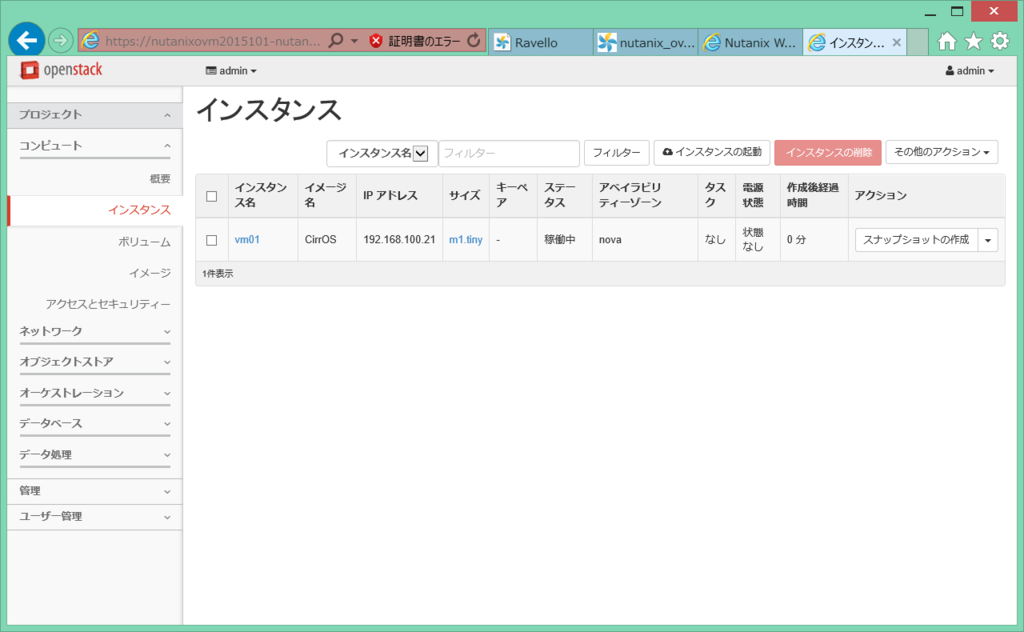This screenshot has height=632, width=1024.
Task: Click the フィルター button
Action: (616, 153)
